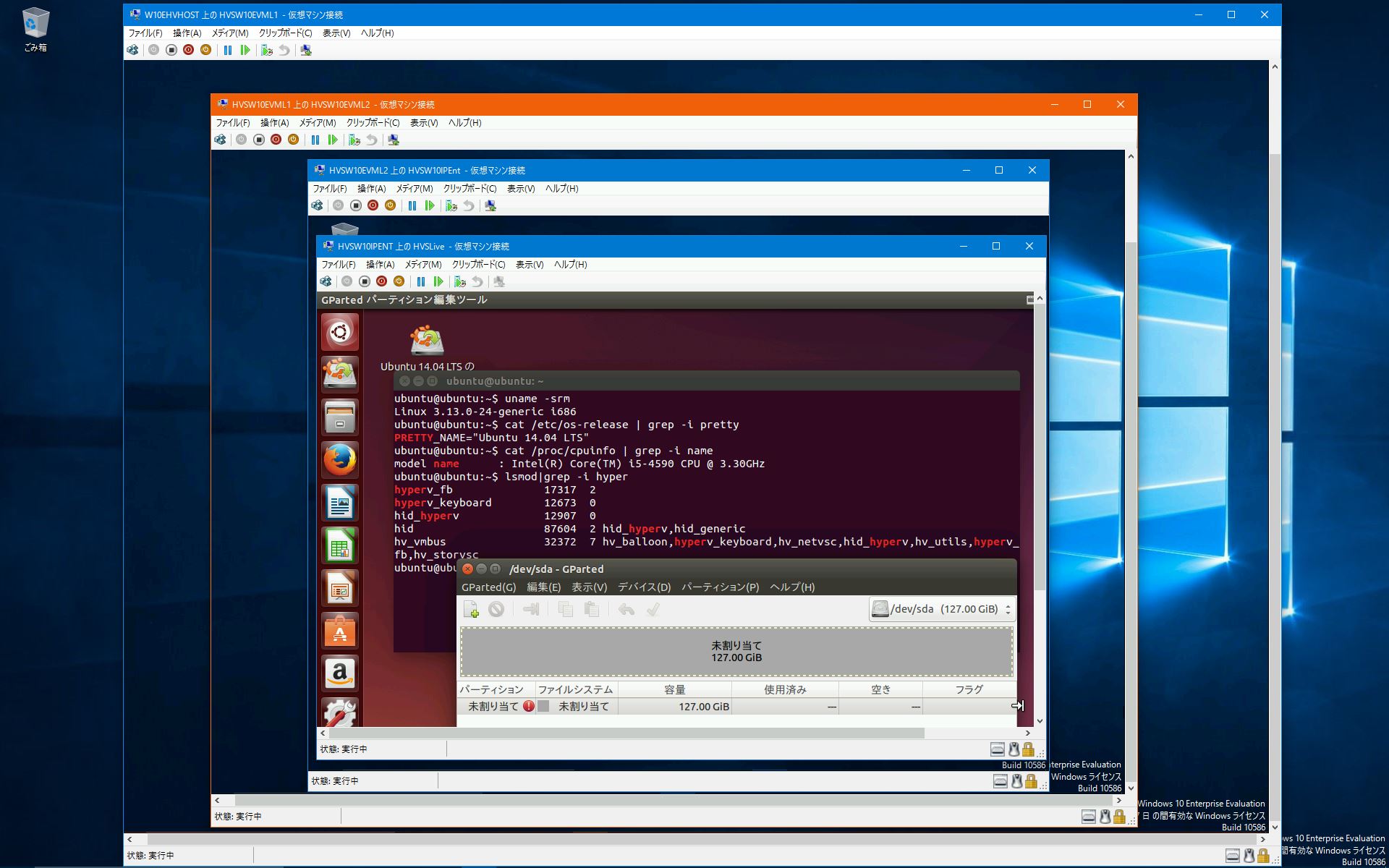Viewport: 1389px width, 868px height.
Task: Click GParted copy partition icon
Action: 566,610
